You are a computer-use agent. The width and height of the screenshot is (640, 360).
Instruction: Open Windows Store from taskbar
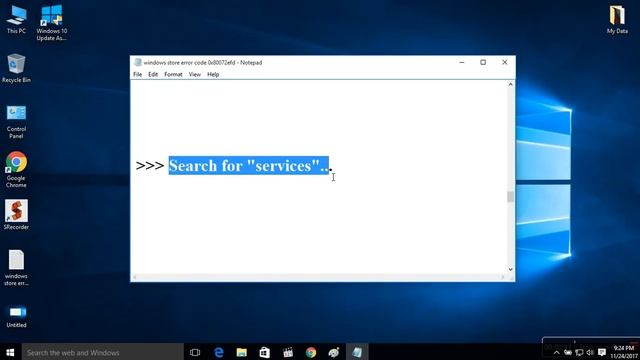pos(264,352)
